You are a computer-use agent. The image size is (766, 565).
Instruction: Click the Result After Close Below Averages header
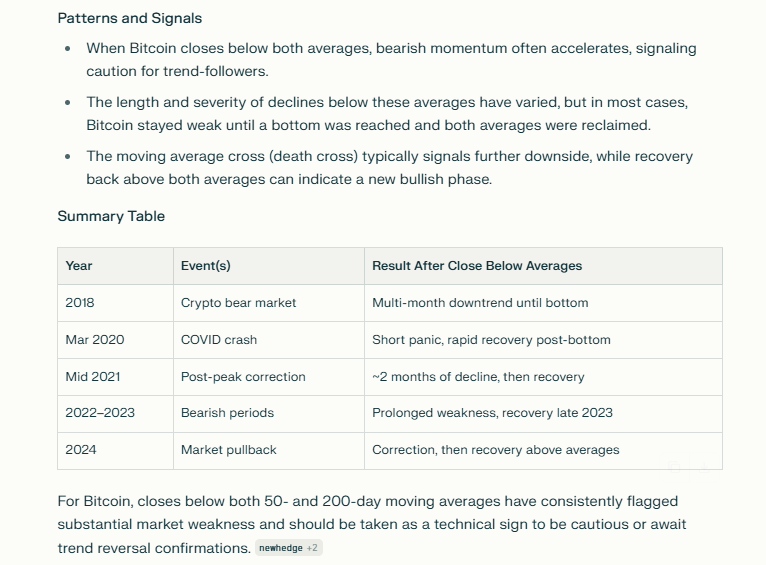pyautogui.click(x=477, y=266)
